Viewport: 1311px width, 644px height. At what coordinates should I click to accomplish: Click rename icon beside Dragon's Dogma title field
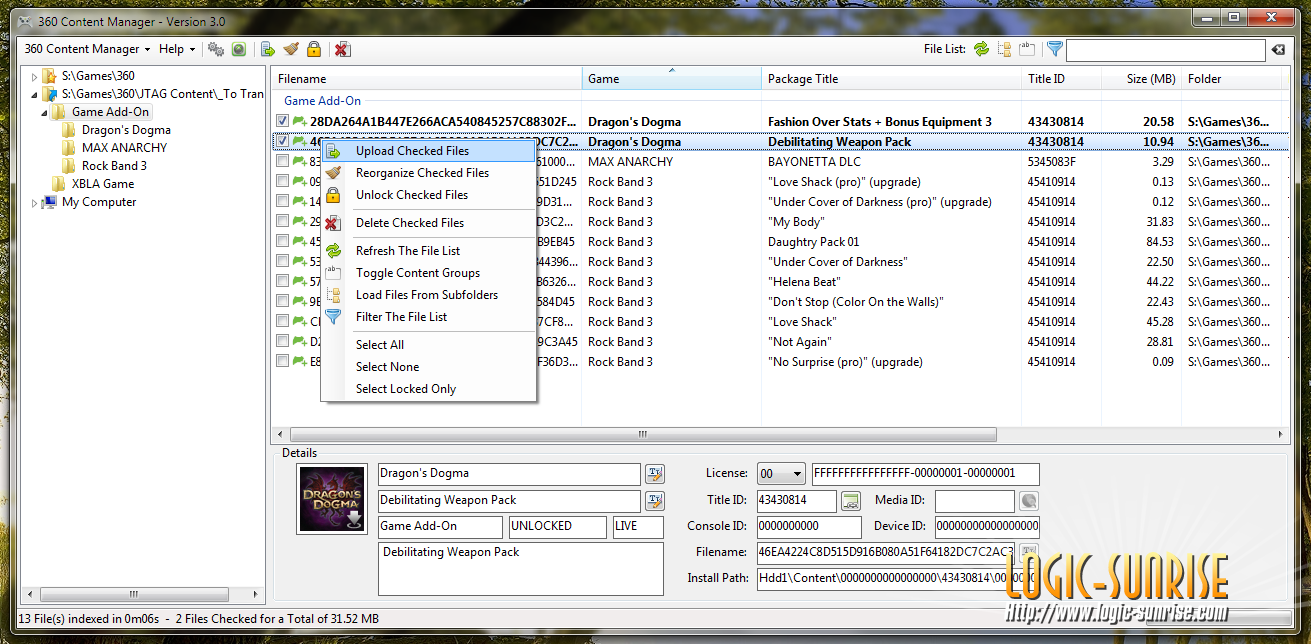pyautogui.click(x=655, y=474)
